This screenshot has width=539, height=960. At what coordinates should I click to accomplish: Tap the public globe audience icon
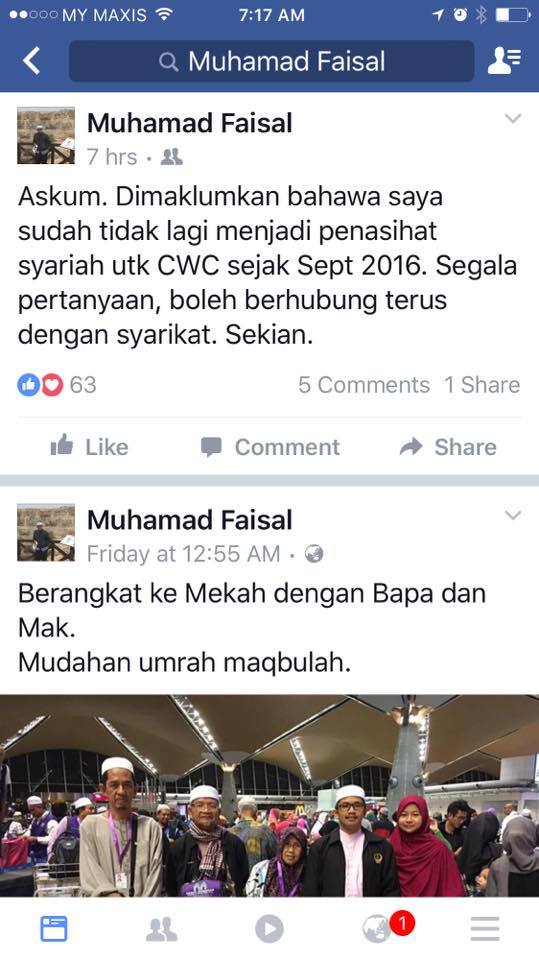click(x=314, y=554)
